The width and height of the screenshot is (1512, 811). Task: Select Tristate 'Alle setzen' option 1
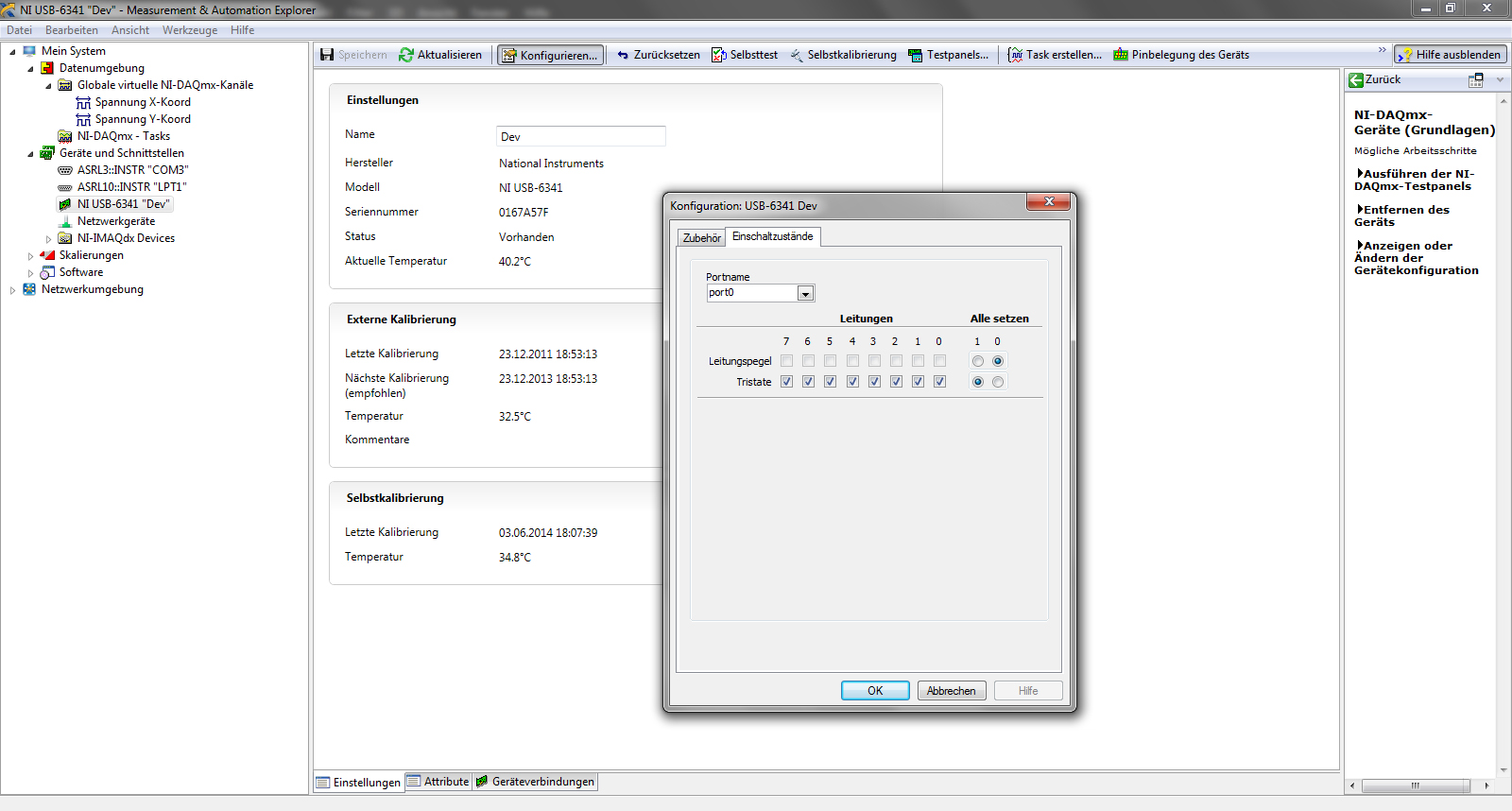click(978, 382)
